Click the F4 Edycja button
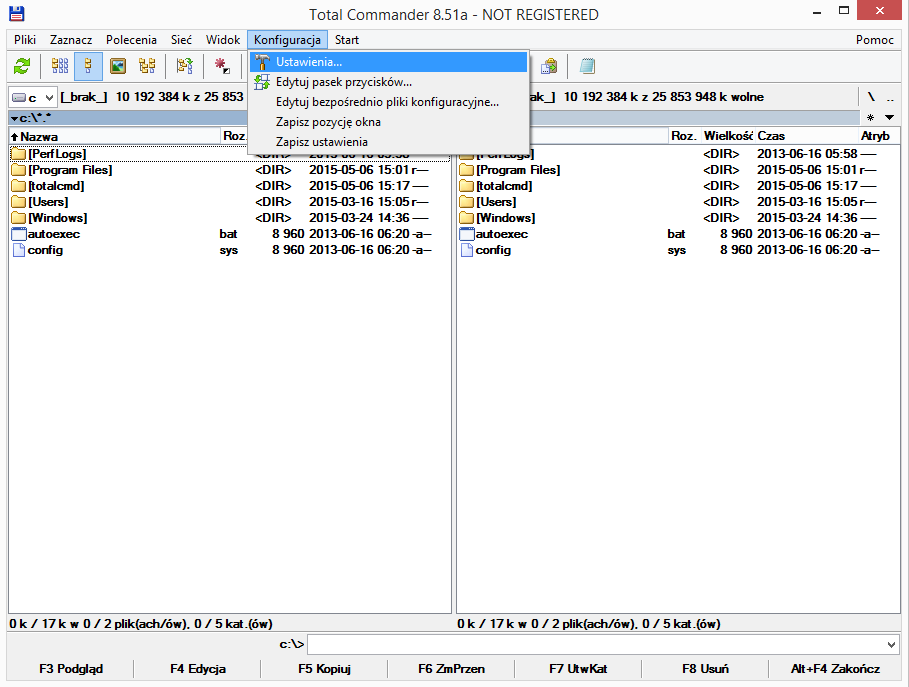909x687 pixels. 198,668
